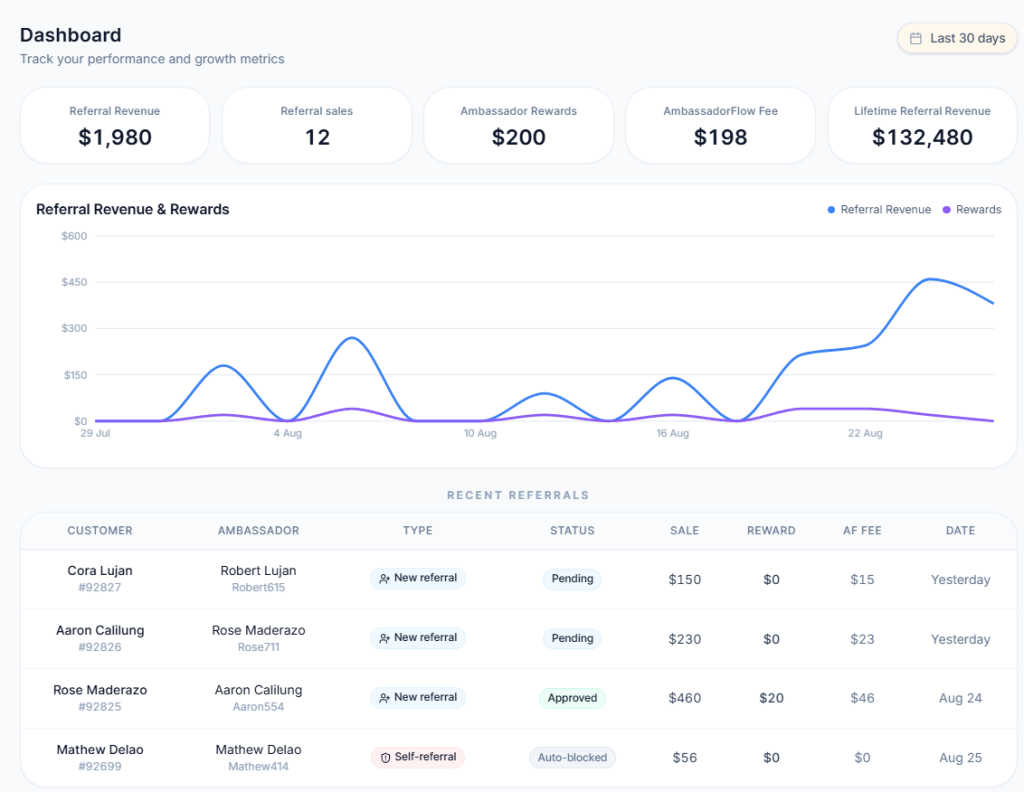Click the RECENT REFERRALS heading

(x=518, y=495)
